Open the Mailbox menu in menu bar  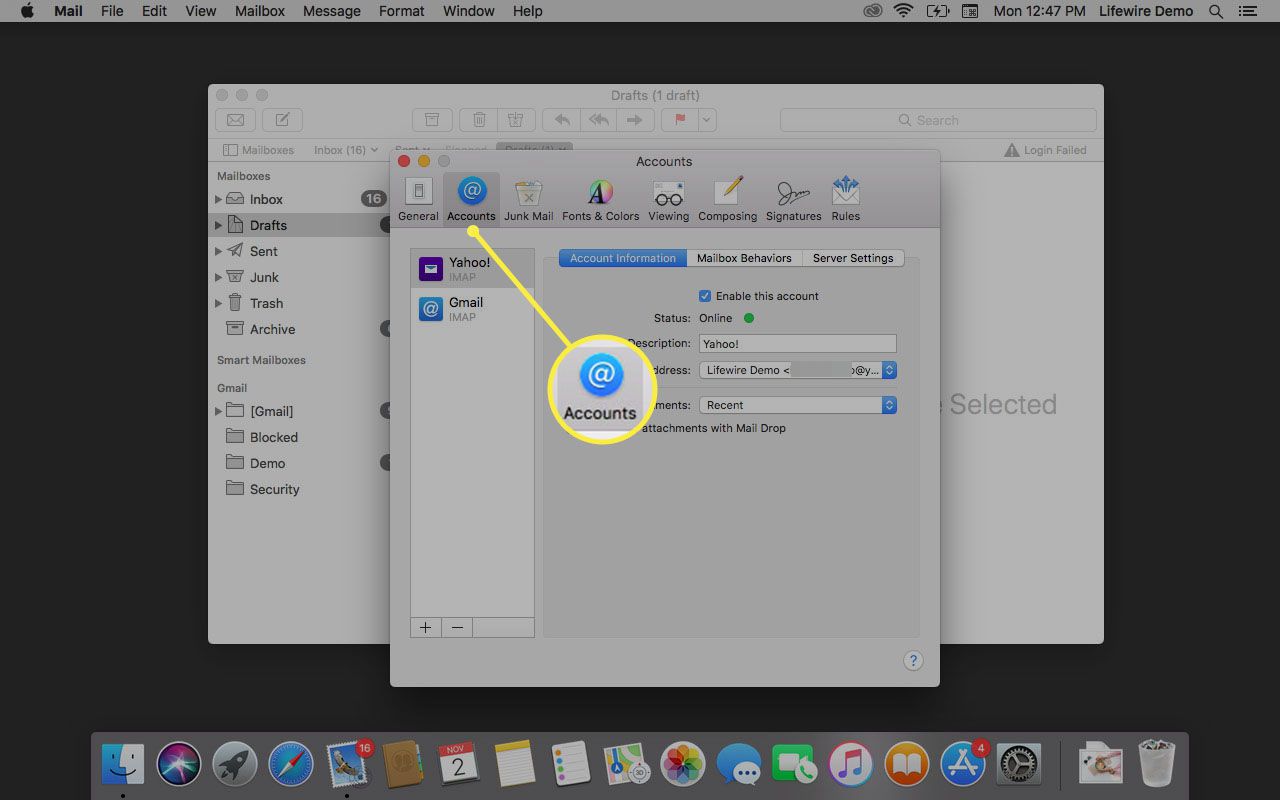click(x=260, y=11)
